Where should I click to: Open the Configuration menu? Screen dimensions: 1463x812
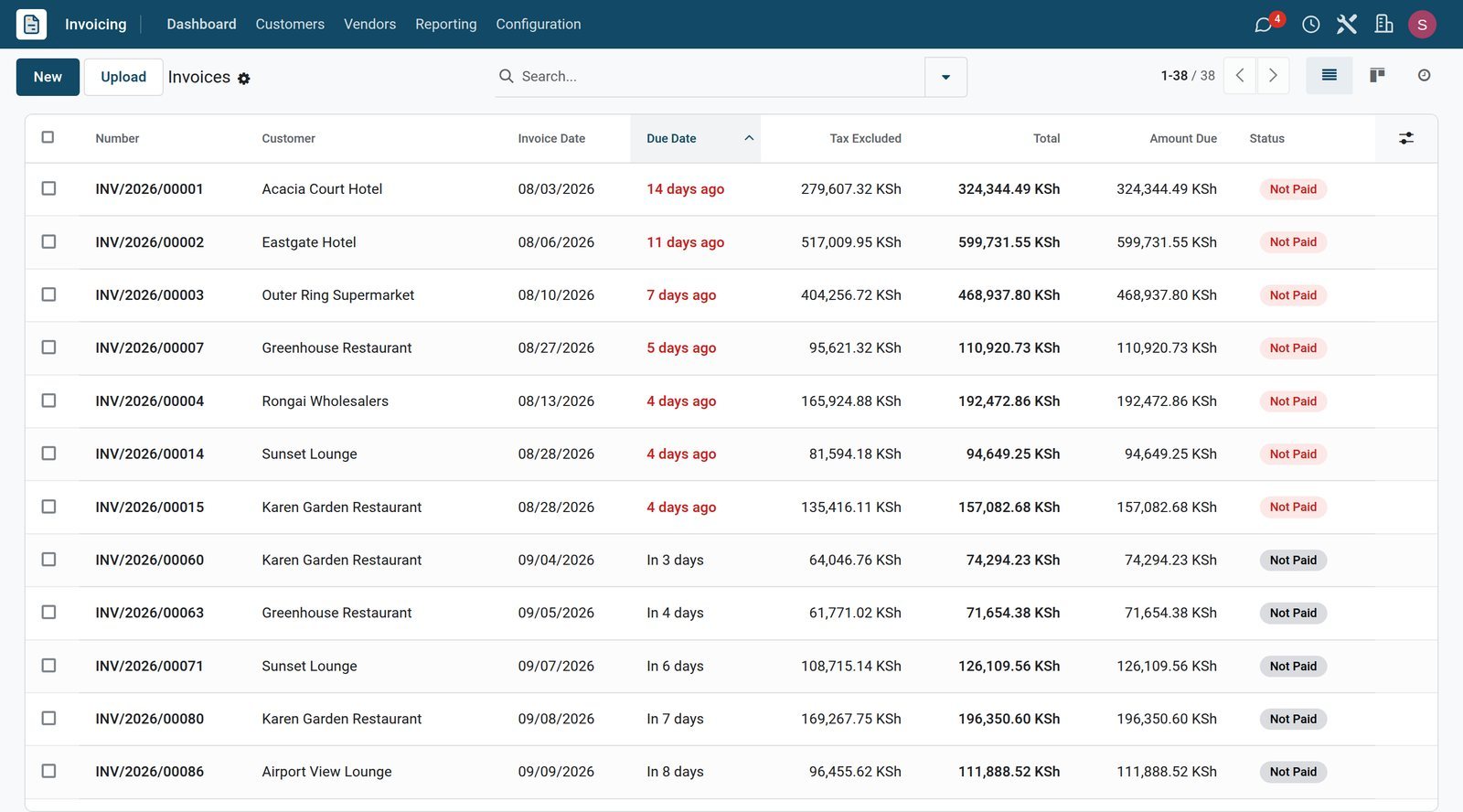538,24
